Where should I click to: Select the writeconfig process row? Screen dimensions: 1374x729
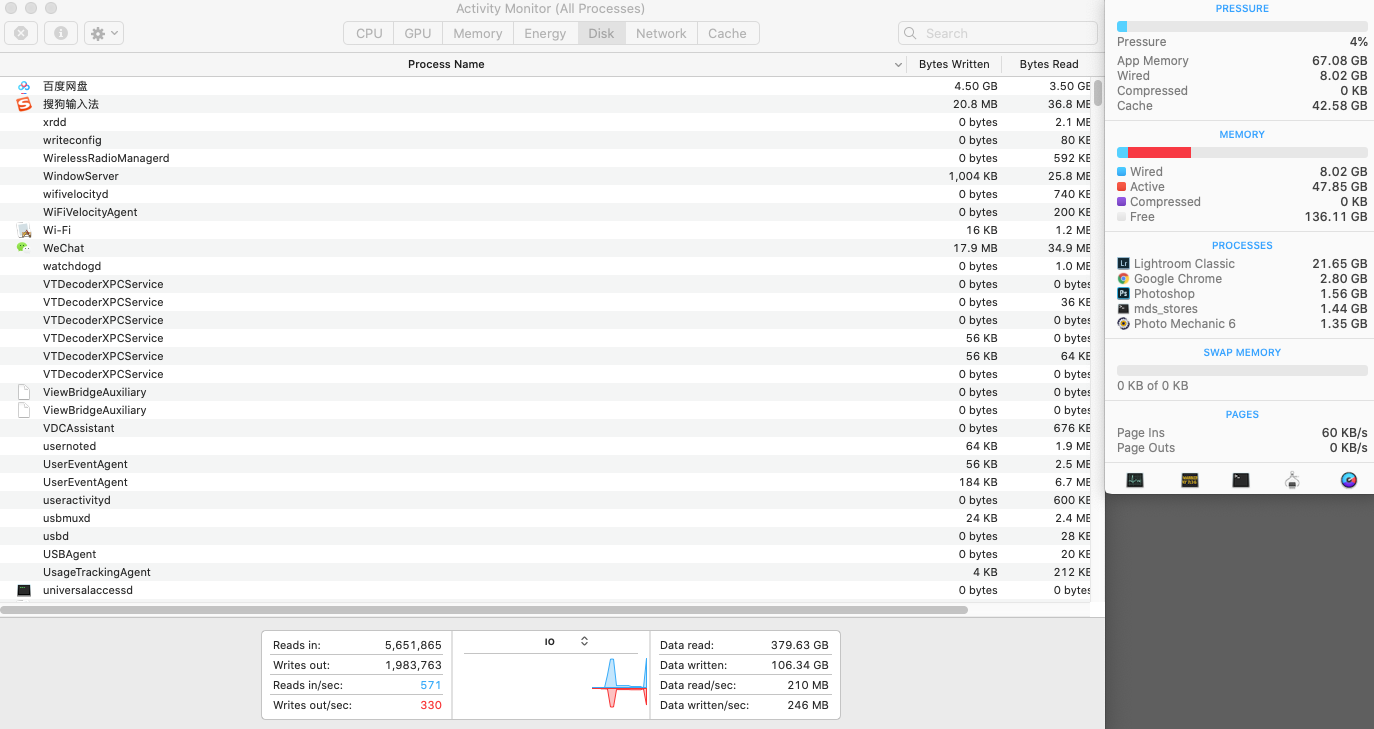[546, 140]
